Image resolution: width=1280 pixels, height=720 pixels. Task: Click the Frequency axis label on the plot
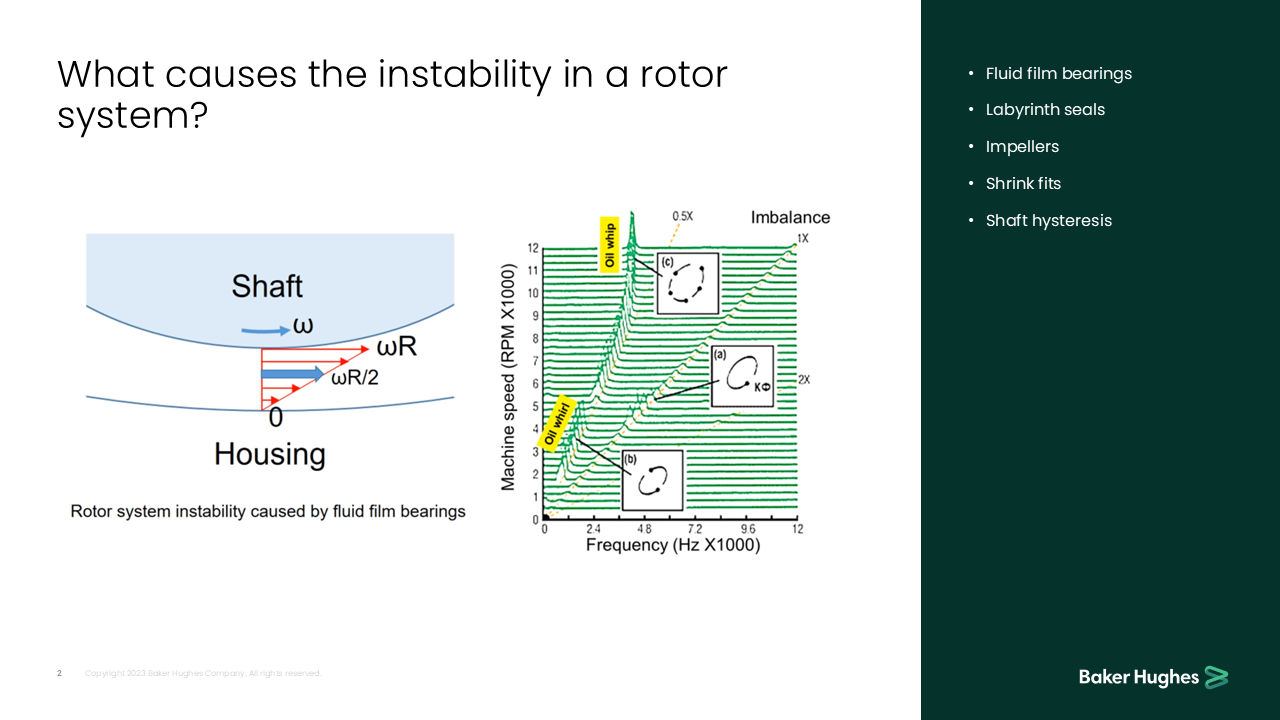(672, 544)
